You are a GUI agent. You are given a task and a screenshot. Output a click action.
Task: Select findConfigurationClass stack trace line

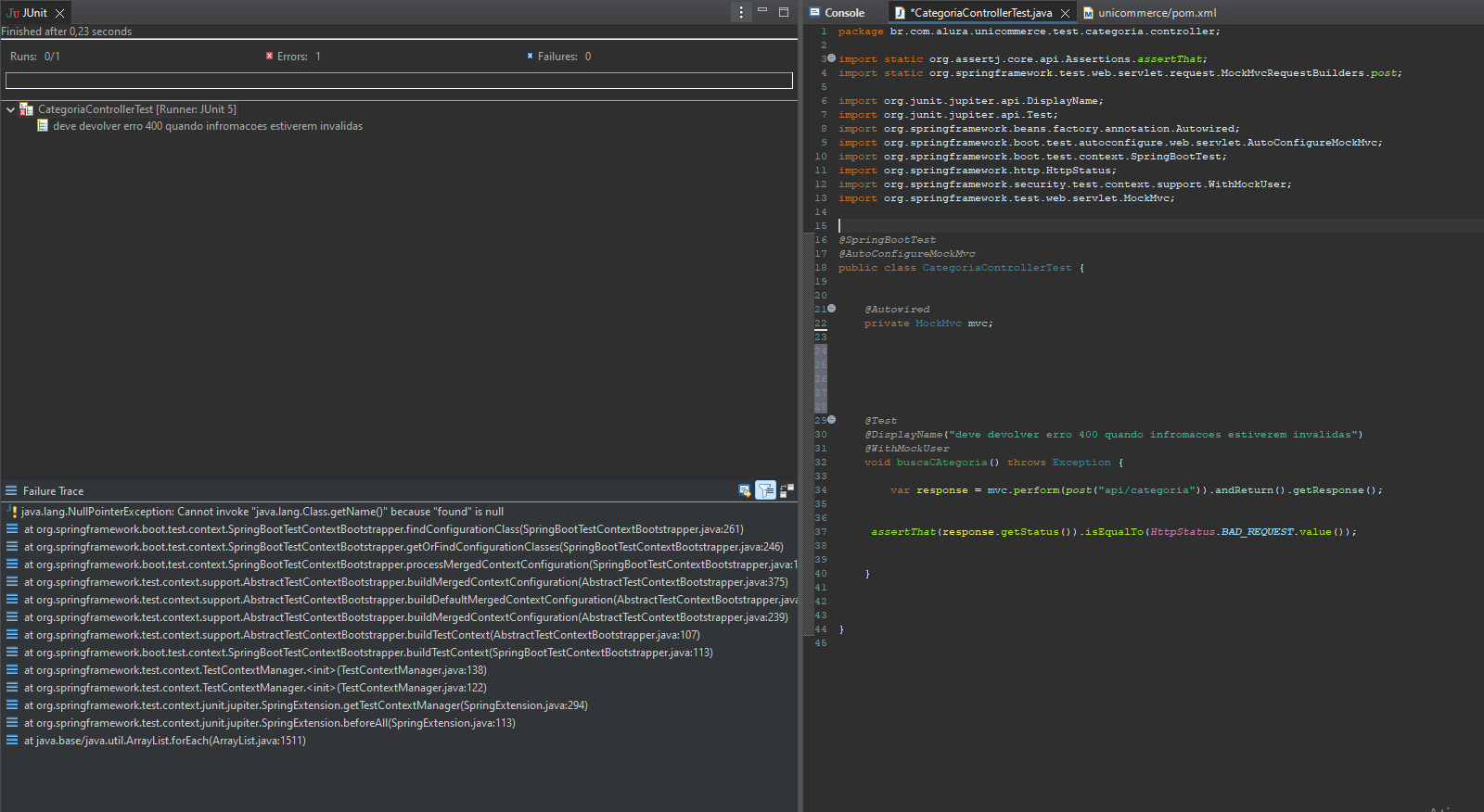384,529
